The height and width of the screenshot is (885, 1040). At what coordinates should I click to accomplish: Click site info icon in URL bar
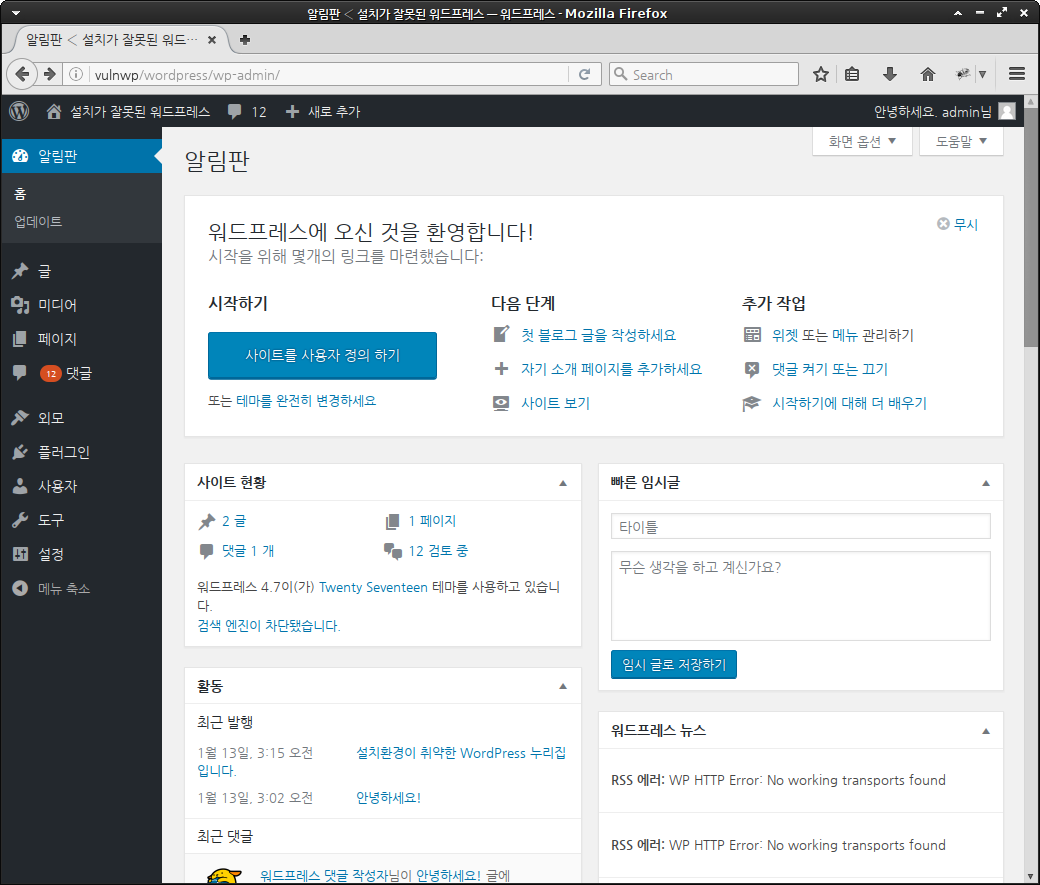point(76,74)
